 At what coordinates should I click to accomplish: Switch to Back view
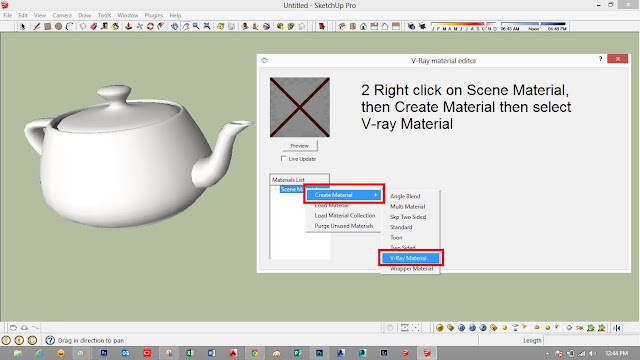point(385,27)
